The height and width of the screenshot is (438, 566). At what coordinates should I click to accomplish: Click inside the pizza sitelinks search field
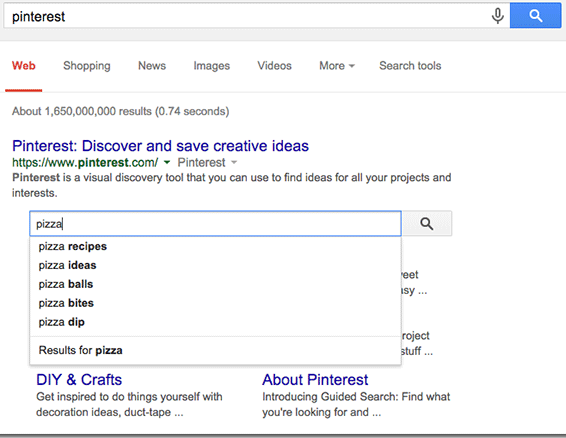tap(215, 224)
